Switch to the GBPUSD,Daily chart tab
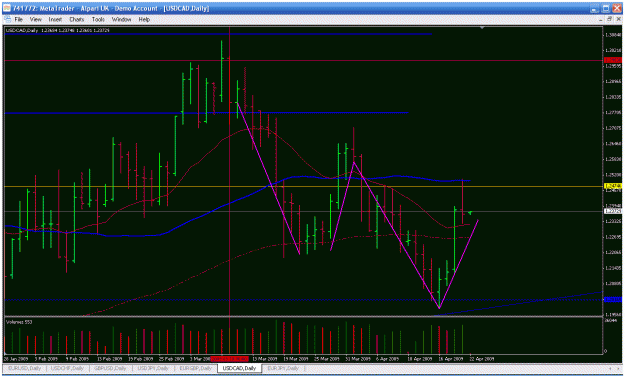The image size is (625, 376). coord(110,368)
